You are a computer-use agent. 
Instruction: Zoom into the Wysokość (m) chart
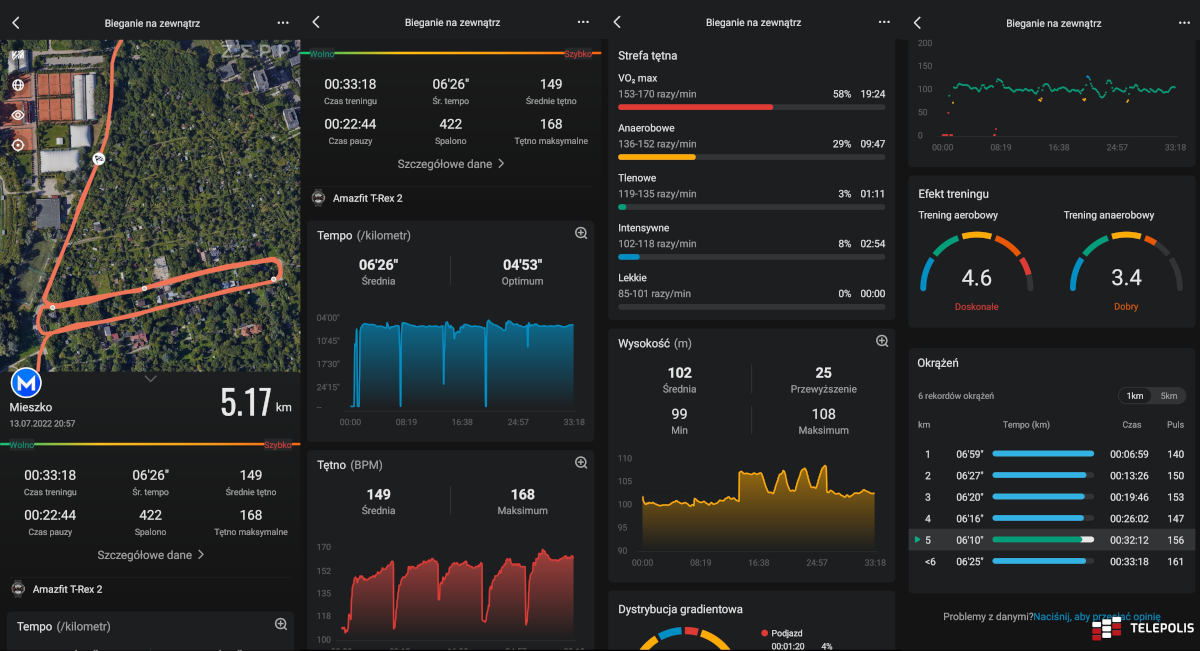tap(882, 341)
